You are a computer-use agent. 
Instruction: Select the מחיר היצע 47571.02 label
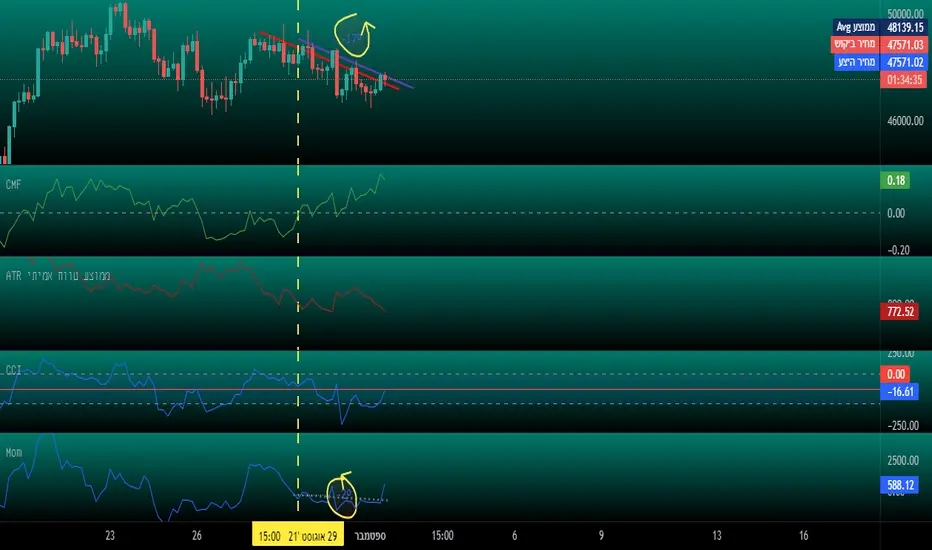point(880,62)
